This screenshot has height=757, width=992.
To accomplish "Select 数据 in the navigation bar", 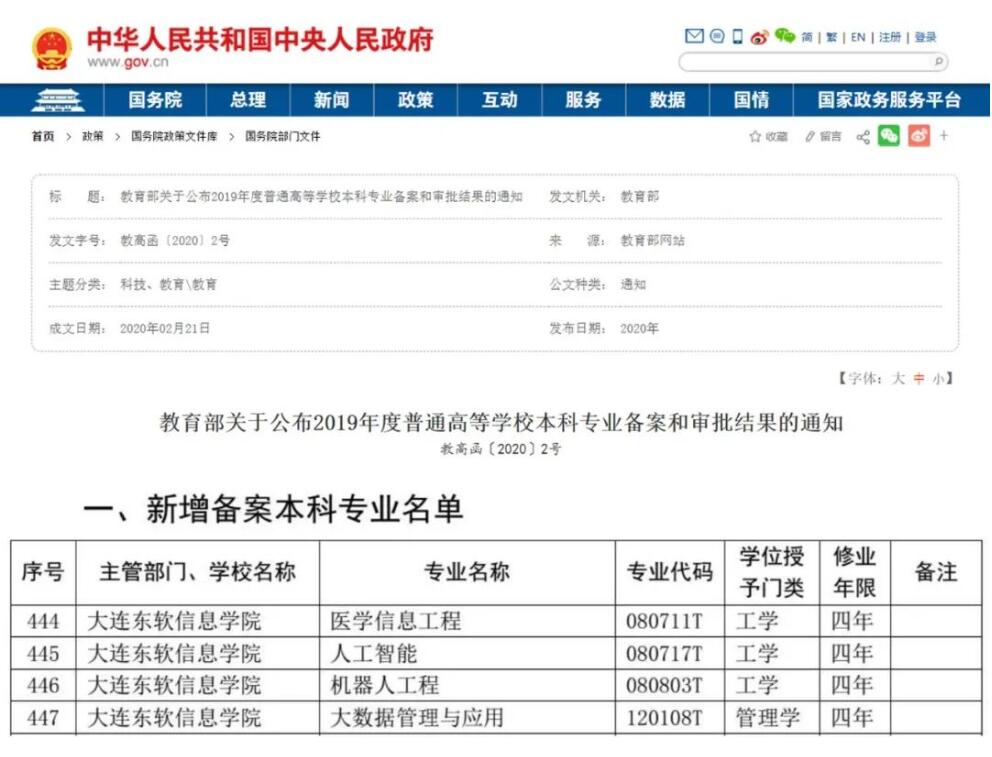I will click(667, 100).
